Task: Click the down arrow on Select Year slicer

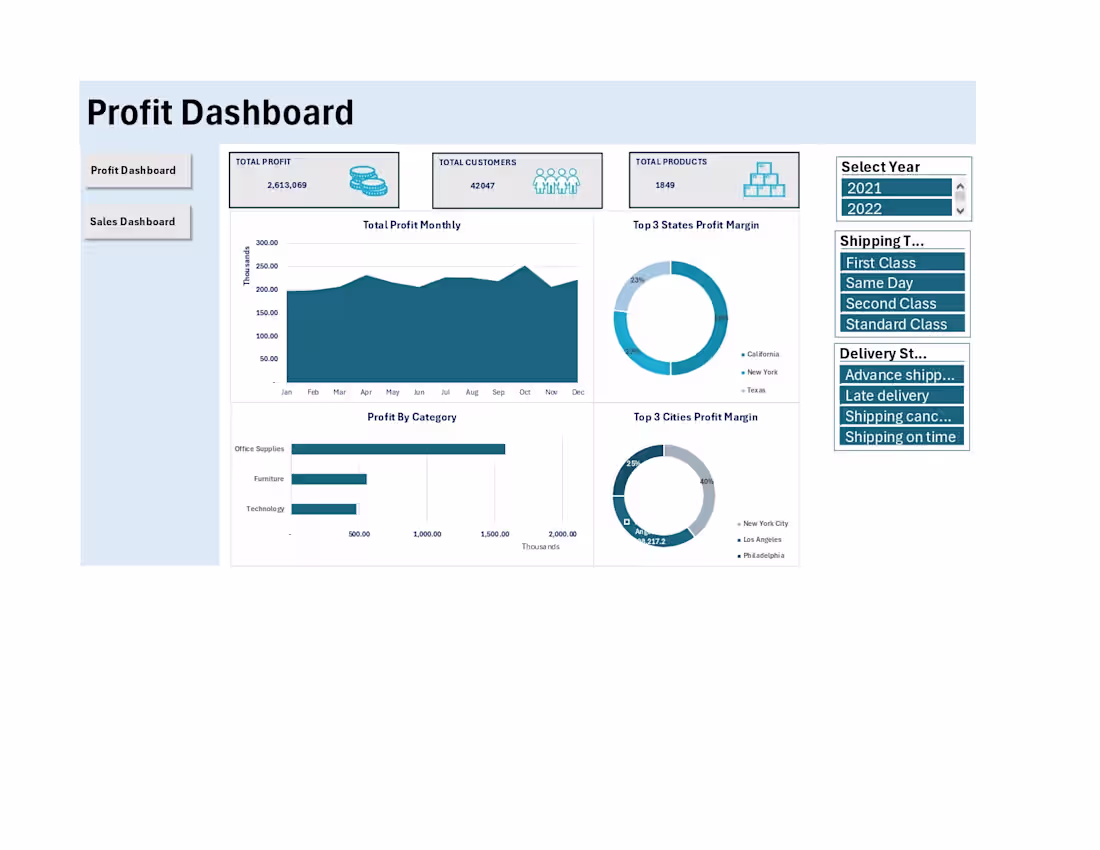Action: 959,212
